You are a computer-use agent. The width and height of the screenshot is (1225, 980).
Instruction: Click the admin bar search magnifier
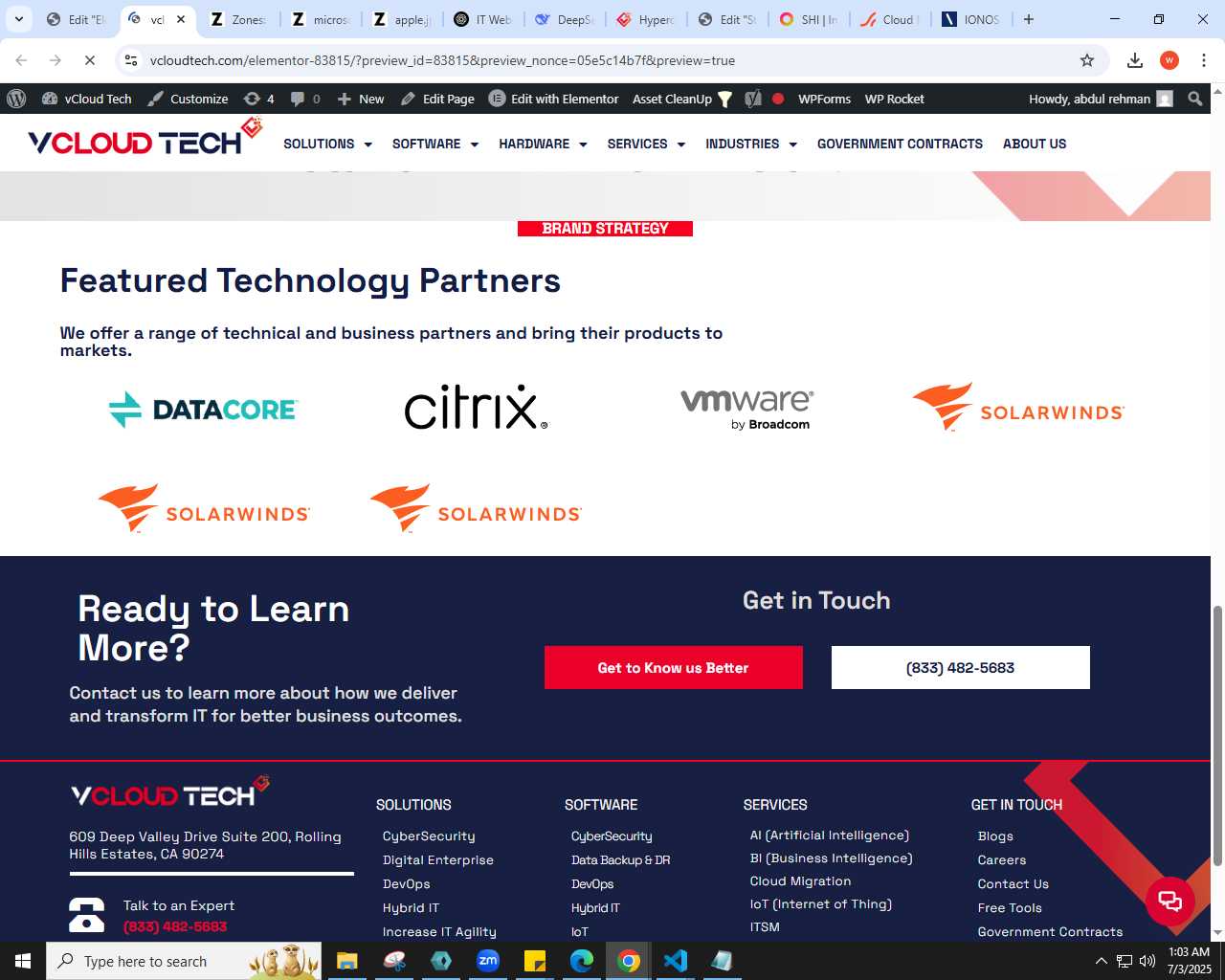click(1194, 99)
